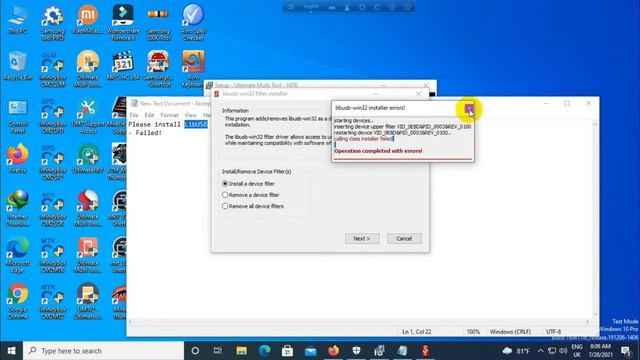Open Windows Security shield on taskbar
Screen dimensions: 640x360
point(356,351)
